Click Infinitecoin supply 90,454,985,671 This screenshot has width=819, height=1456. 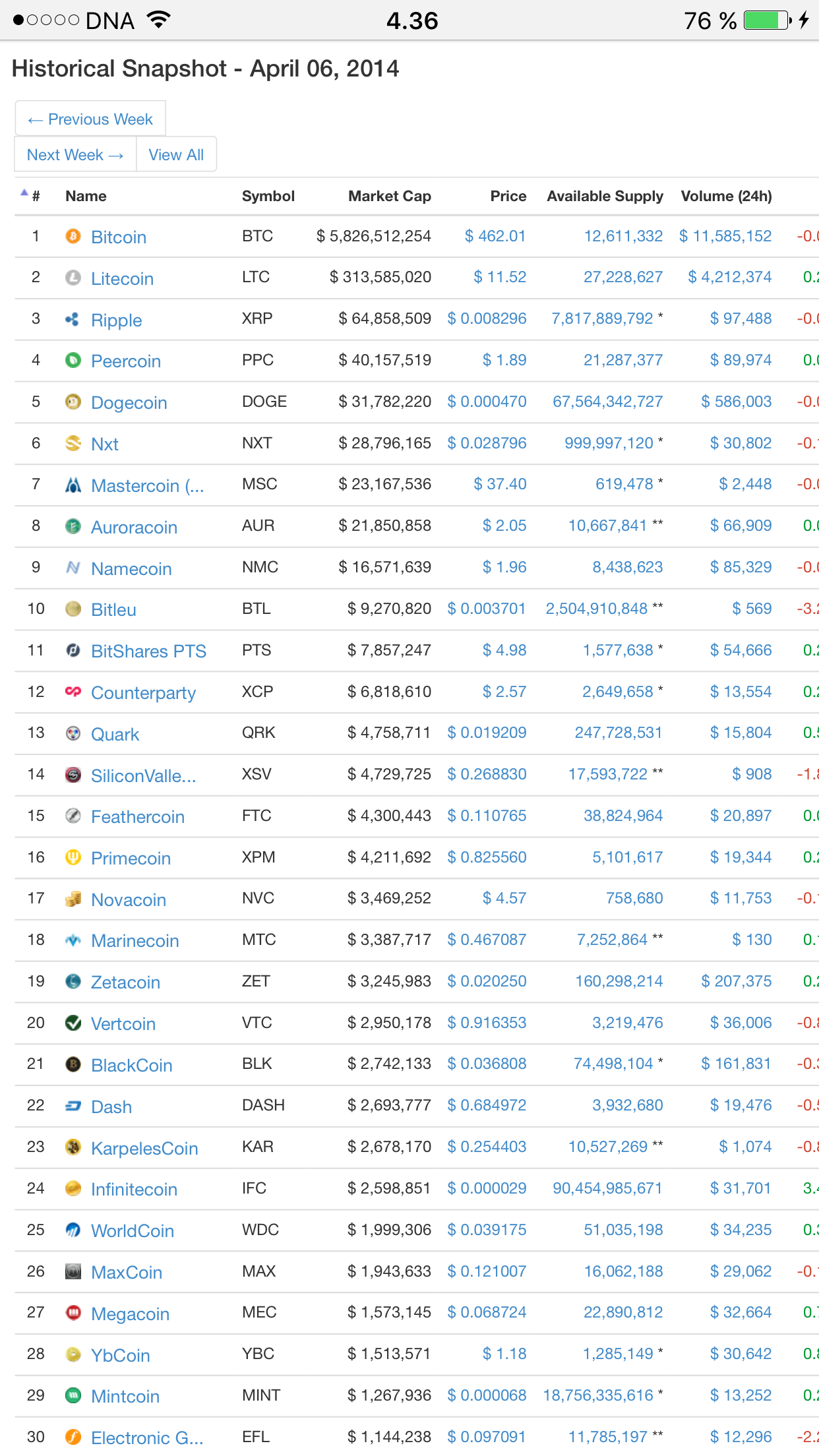(608, 1188)
